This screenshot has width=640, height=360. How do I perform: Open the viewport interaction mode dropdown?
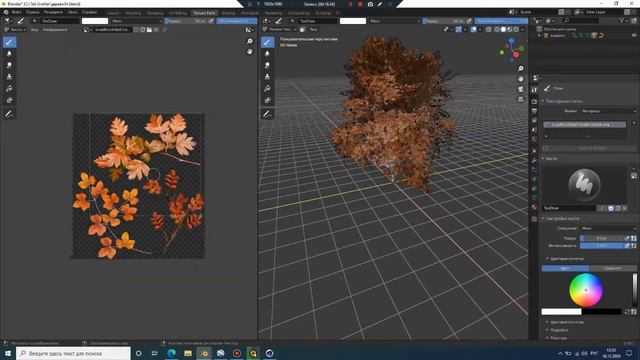tap(280, 29)
